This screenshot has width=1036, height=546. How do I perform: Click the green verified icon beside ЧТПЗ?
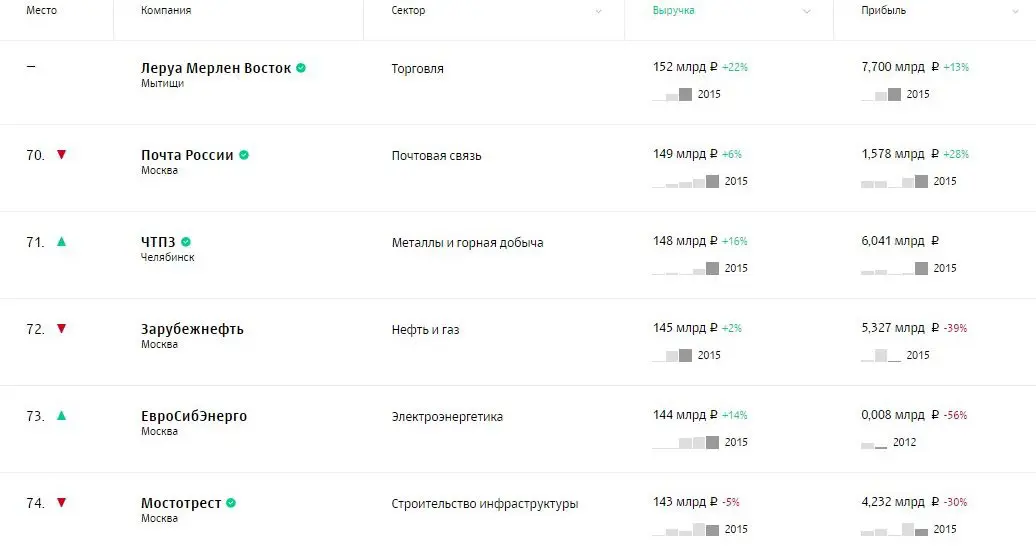[186, 242]
